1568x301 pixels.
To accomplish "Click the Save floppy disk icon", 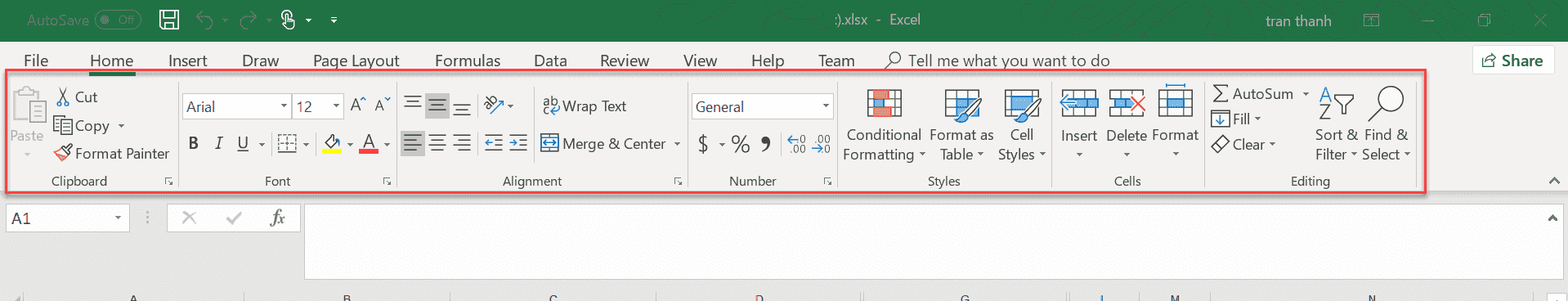I will (x=169, y=20).
